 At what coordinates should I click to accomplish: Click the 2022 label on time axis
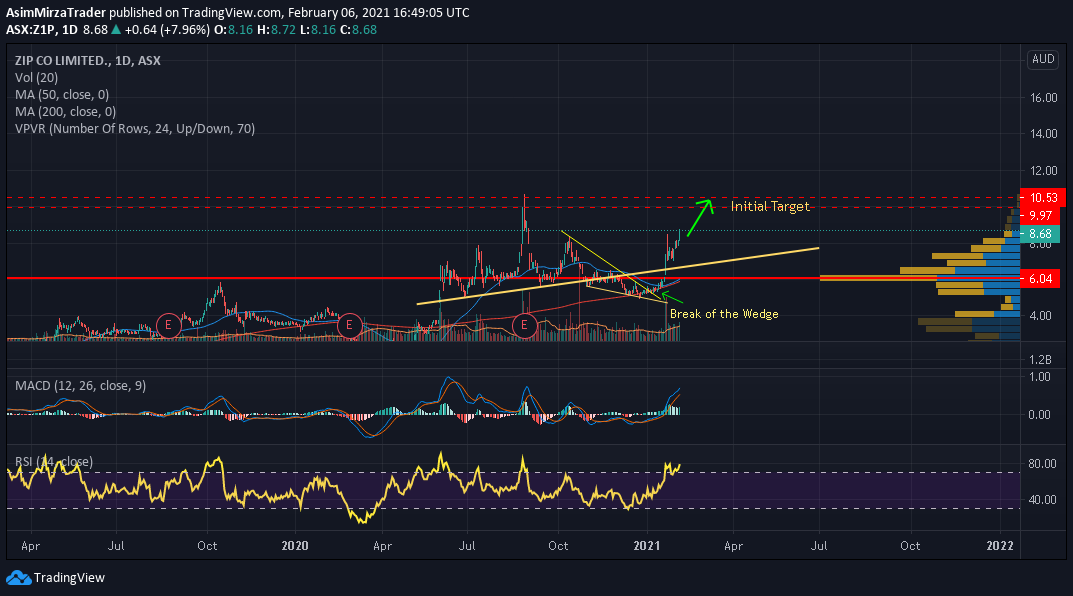[1000, 546]
